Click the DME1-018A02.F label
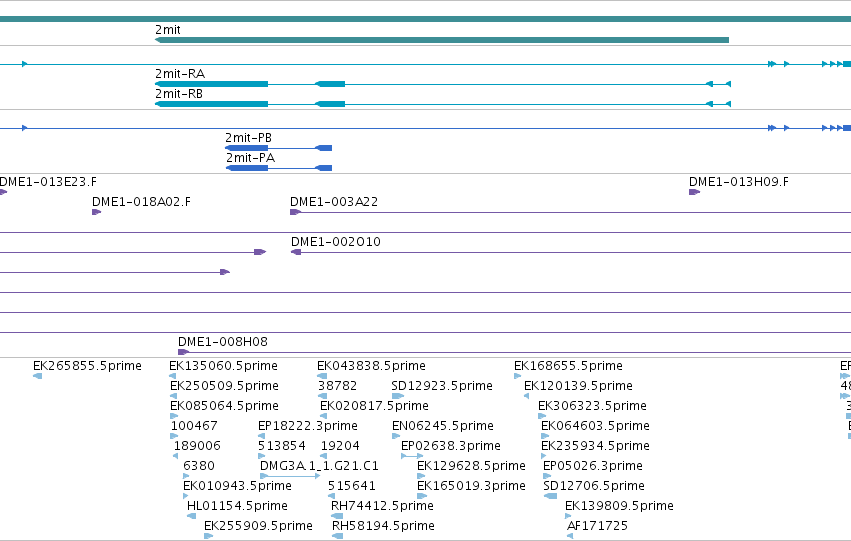 tap(142, 202)
